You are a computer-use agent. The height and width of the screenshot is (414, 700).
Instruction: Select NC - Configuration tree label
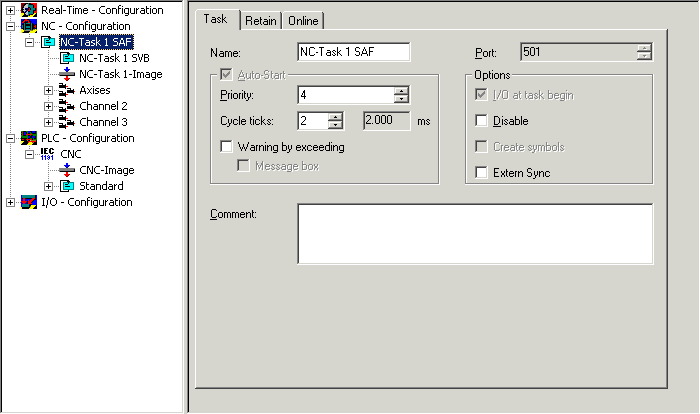[x=86, y=26]
